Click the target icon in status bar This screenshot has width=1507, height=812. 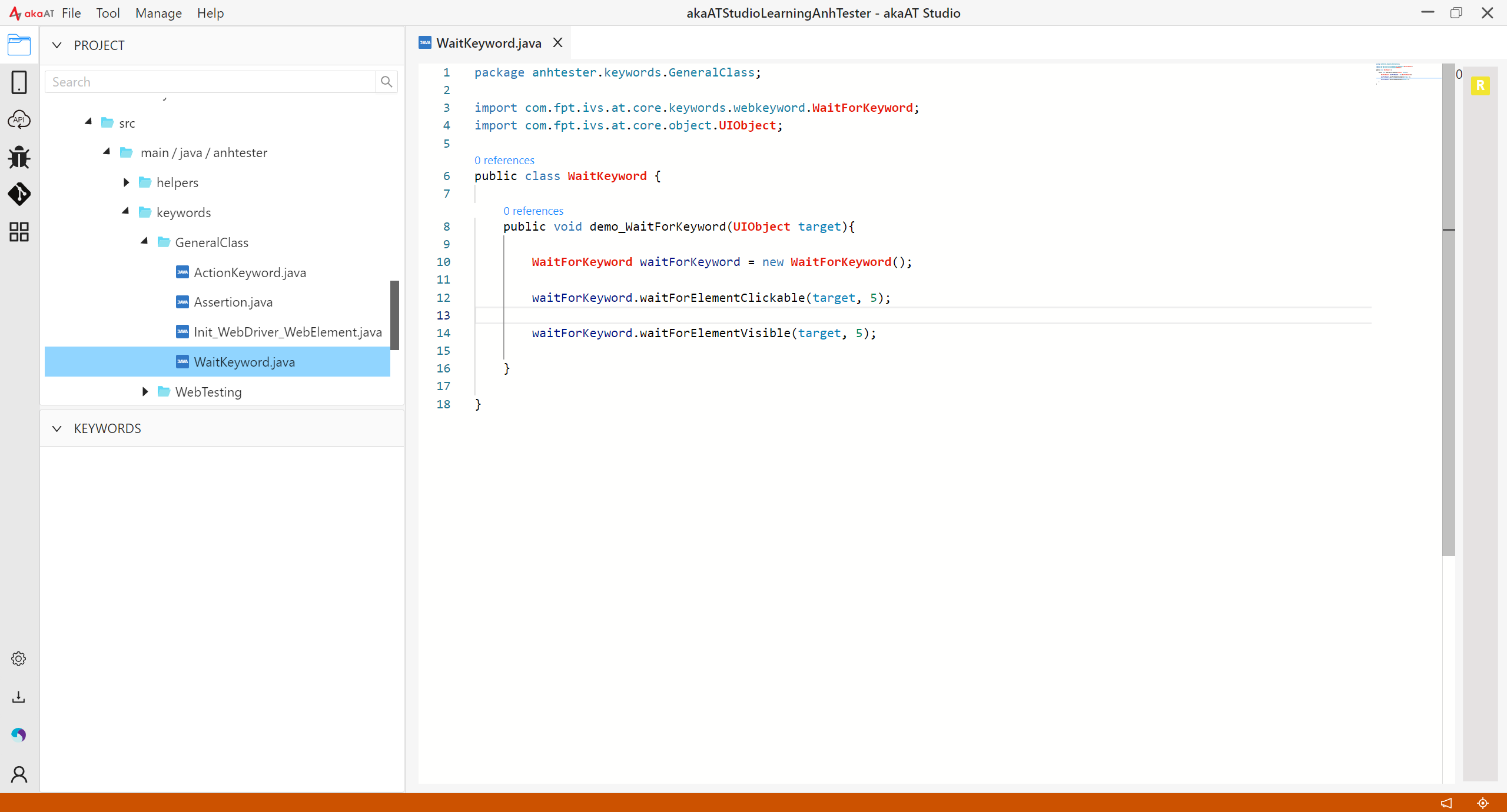pyautogui.click(x=1483, y=803)
